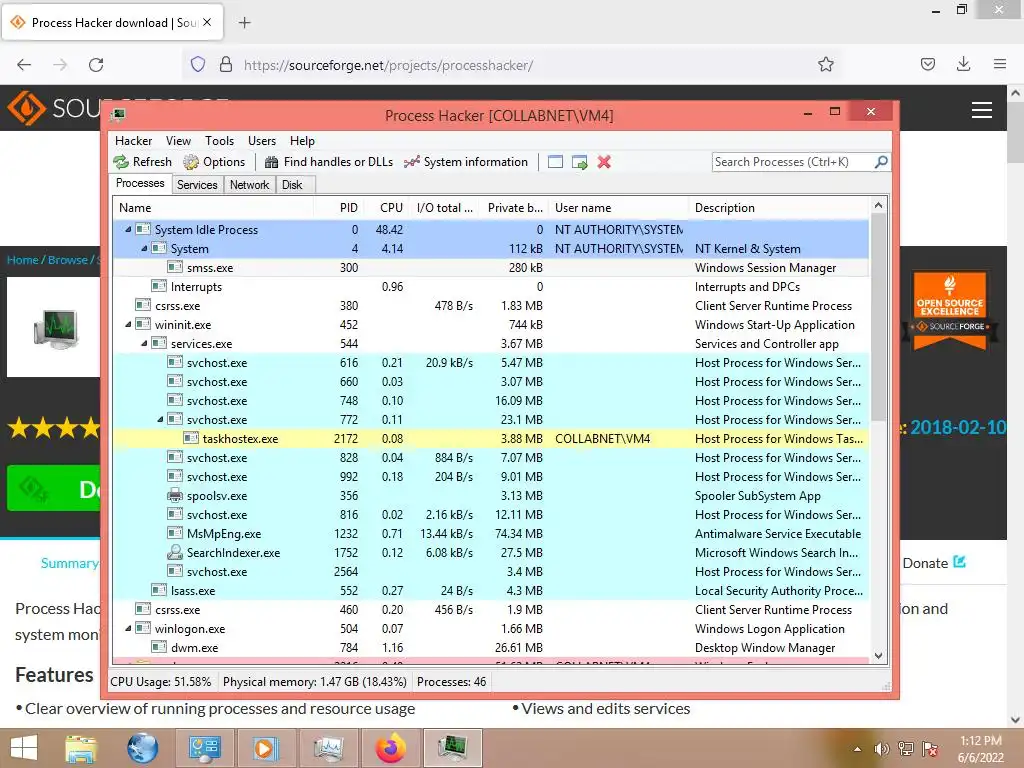Viewport: 1024px width, 768px height.
Task: Click the process list scroll-down arrow
Action: (x=878, y=656)
